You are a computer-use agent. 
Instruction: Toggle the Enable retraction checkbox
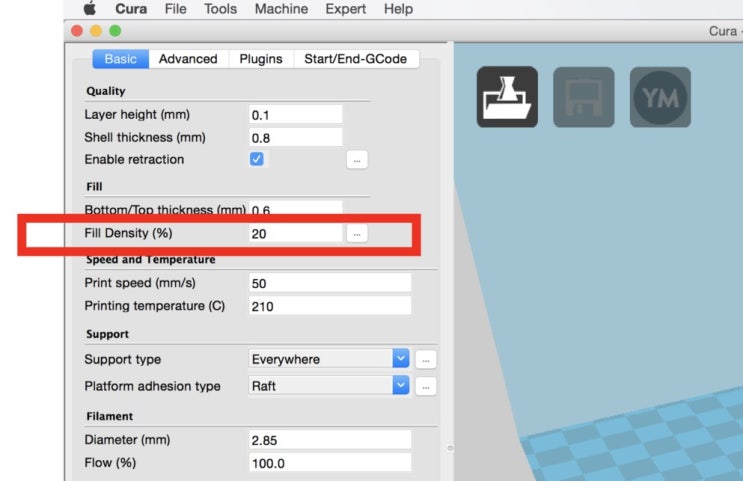pos(256,159)
